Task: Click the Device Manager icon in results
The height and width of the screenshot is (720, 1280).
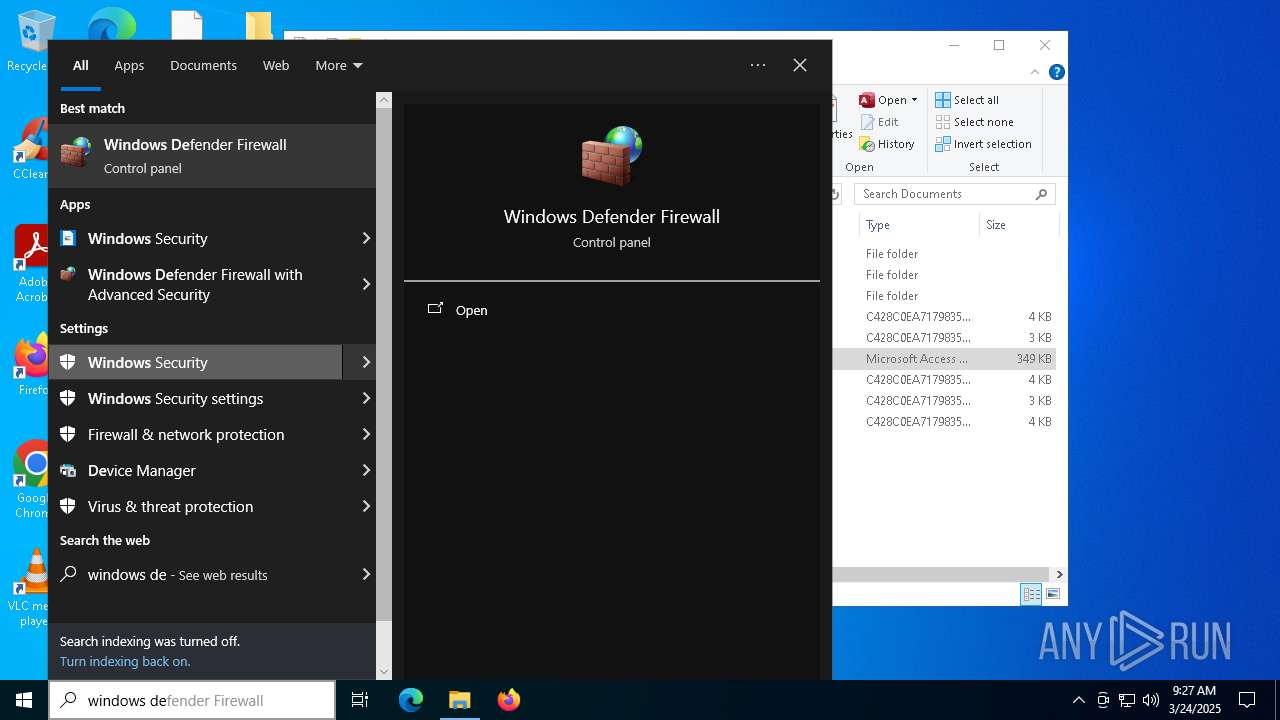Action: click(x=68, y=470)
